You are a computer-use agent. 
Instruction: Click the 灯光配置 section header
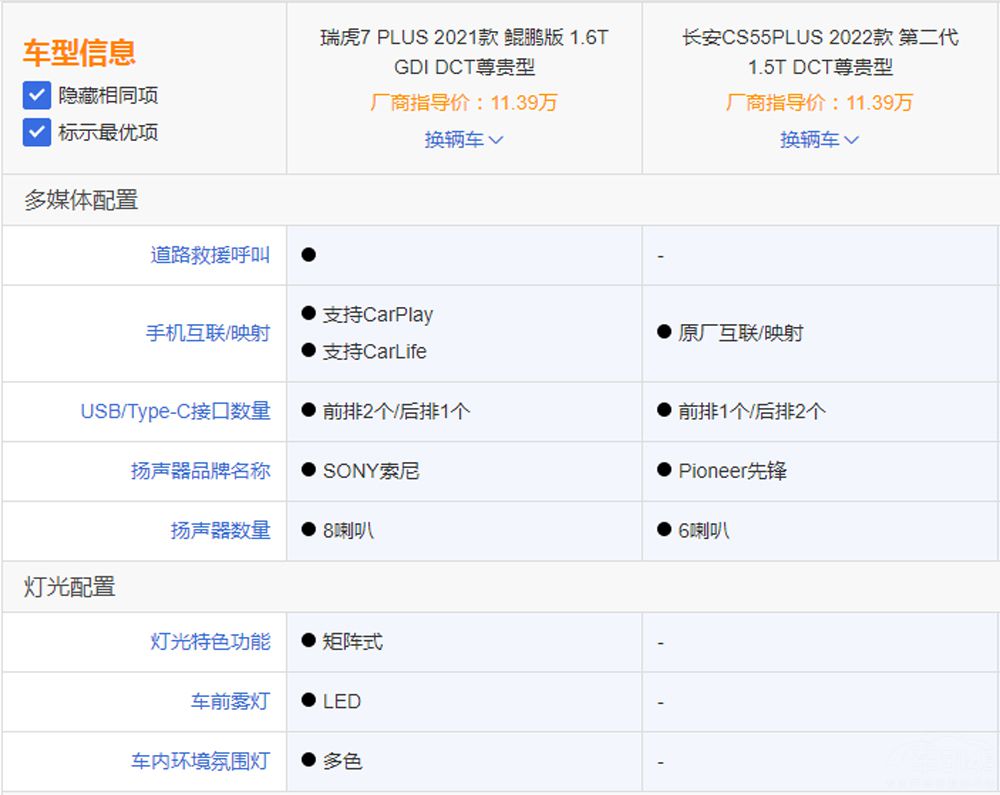70,587
